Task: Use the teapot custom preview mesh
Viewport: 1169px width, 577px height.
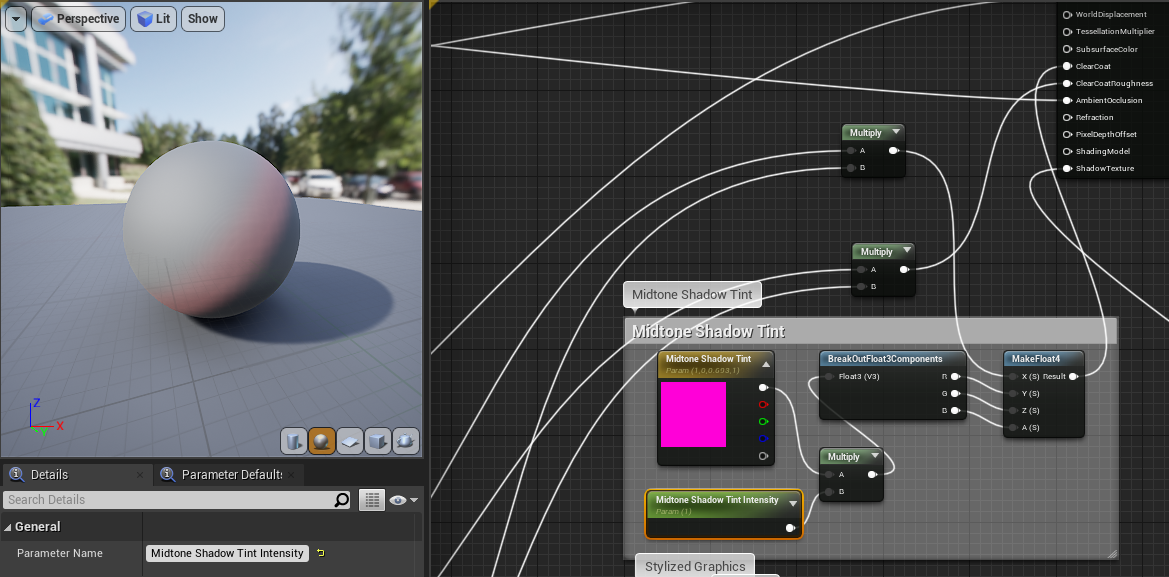Action: click(x=406, y=440)
